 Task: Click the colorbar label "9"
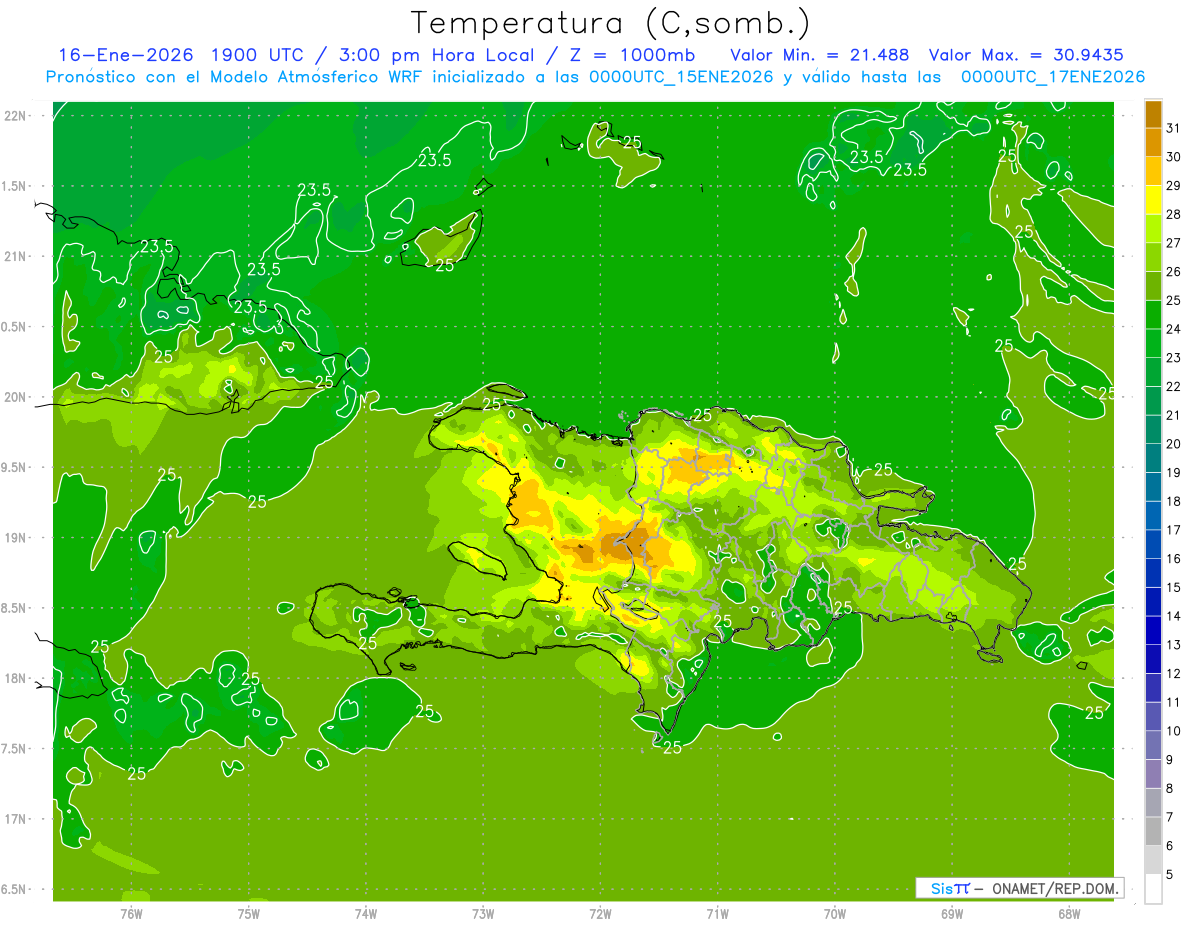1170,760
